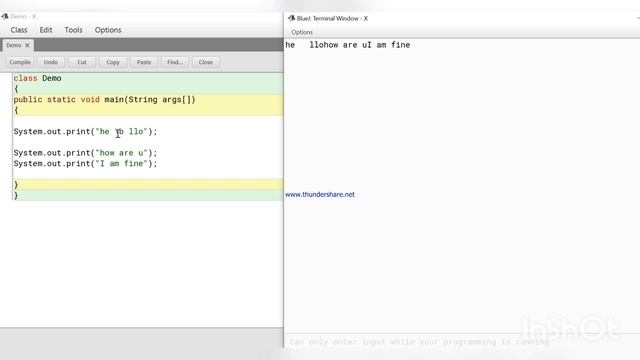Close the Demo tab with its X
Image resolution: width=640 pixels, height=360 pixels.
[x=27, y=45]
